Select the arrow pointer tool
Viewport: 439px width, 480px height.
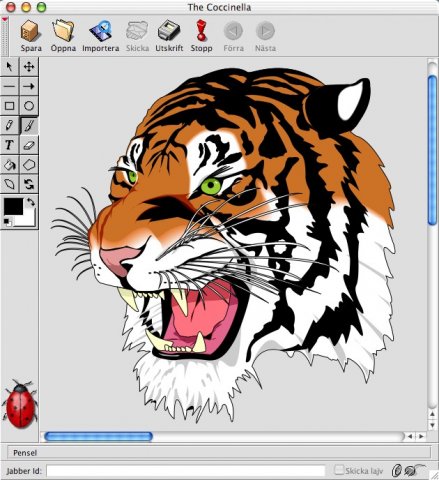[x=10, y=67]
